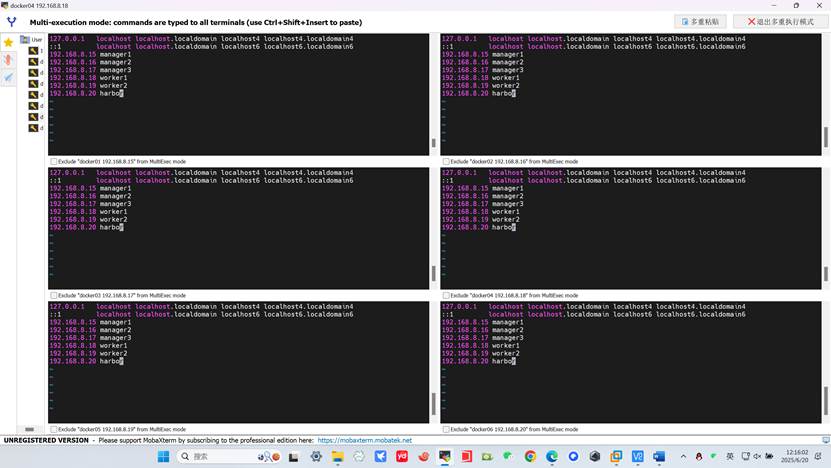Open QQ penguin tray icon
The height and width of the screenshot is (468, 831).
[x=699, y=456]
